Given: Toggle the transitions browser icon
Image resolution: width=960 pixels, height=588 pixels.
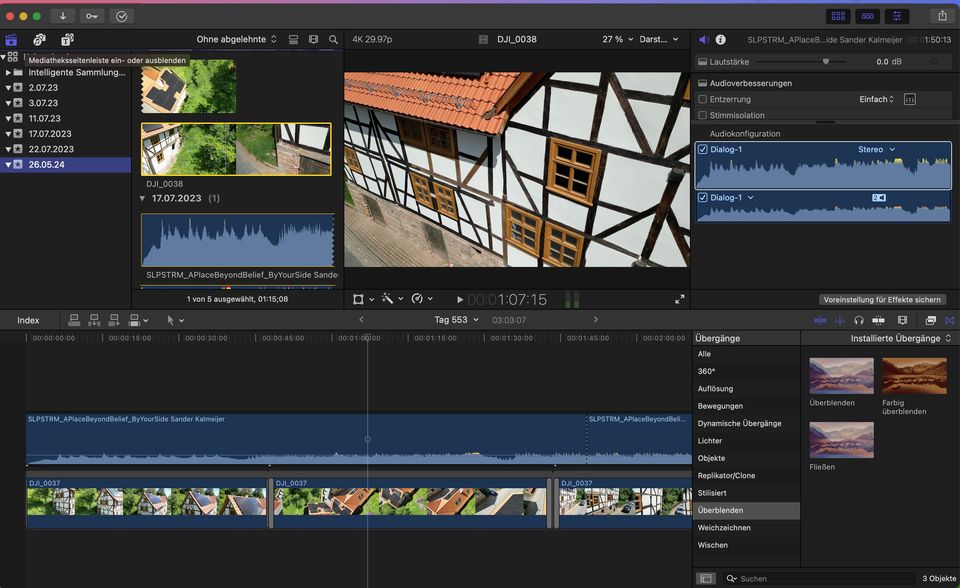Looking at the screenshot, I should pyautogui.click(x=950, y=320).
